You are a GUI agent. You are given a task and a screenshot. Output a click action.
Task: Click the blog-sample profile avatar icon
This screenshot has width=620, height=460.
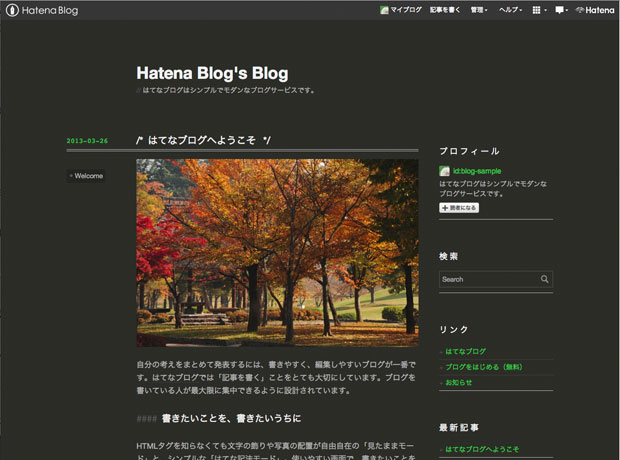click(x=444, y=171)
